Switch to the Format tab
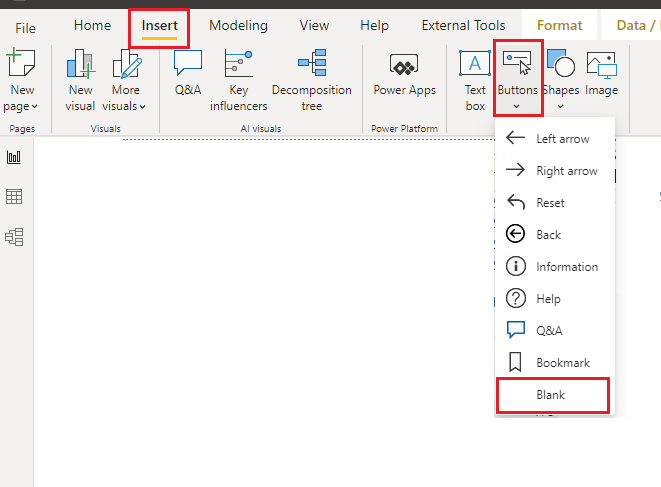 coord(559,25)
